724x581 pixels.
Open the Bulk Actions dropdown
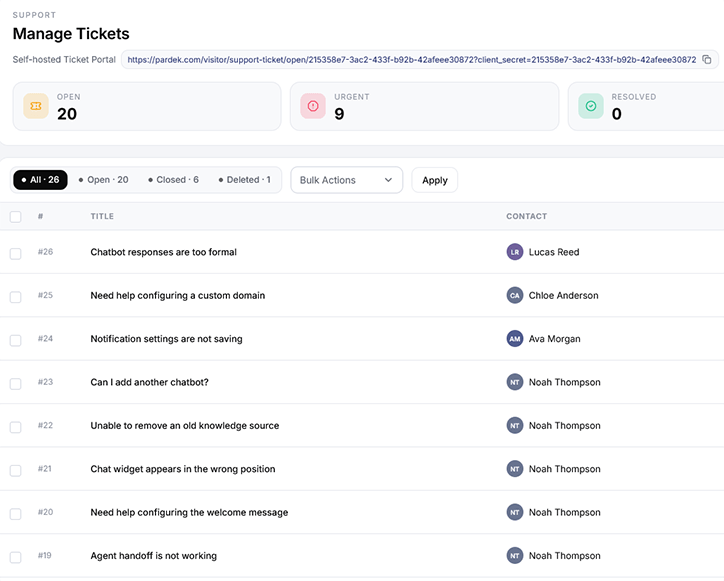tap(346, 180)
